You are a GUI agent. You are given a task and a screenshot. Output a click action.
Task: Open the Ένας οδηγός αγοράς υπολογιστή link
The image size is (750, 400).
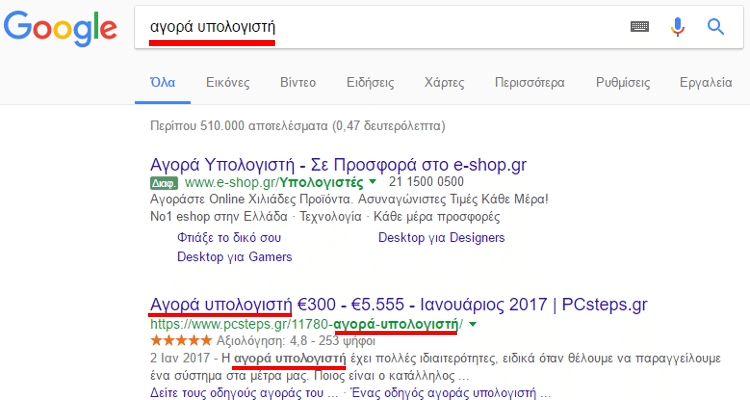pos(451,393)
